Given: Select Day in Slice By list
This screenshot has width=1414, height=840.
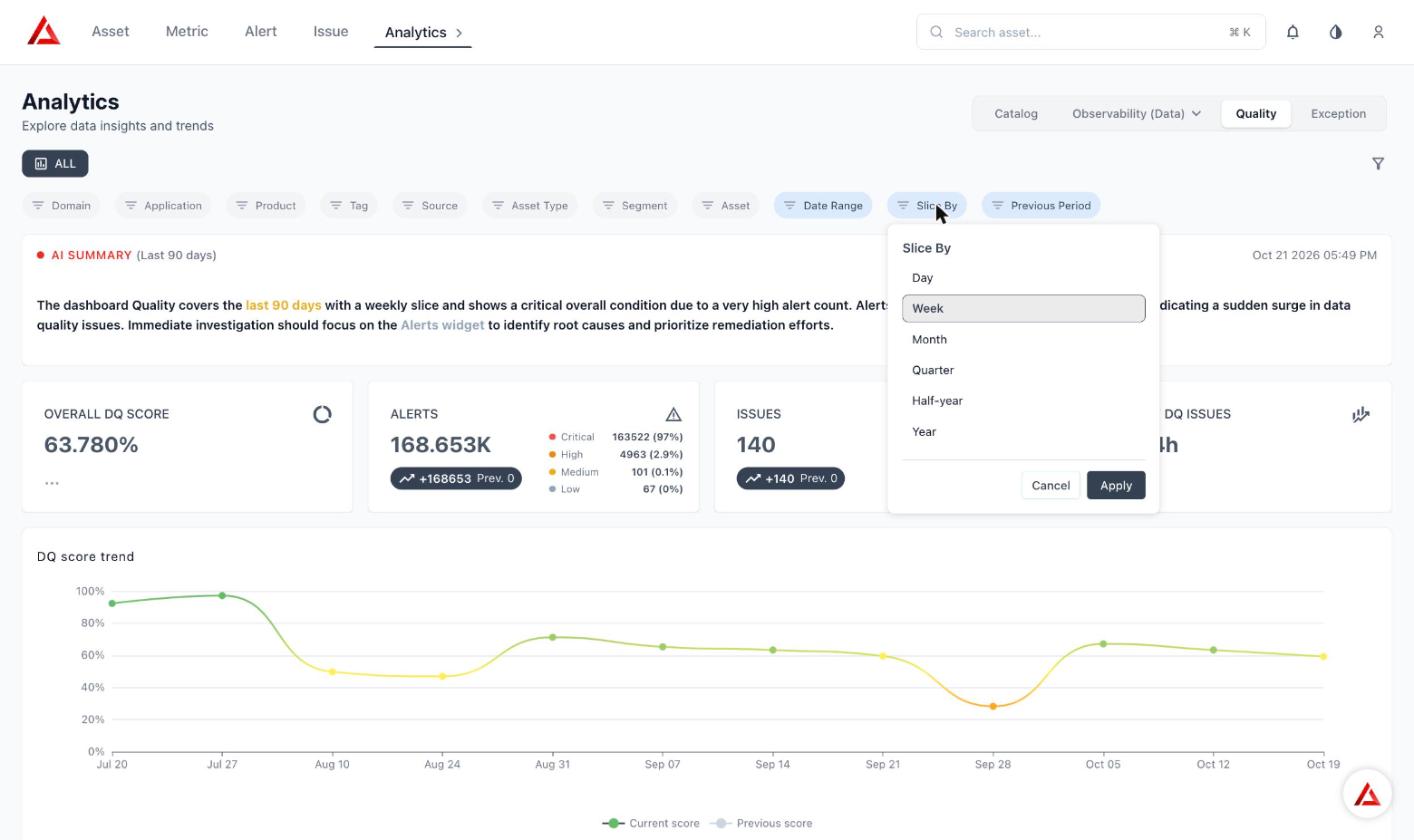Looking at the screenshot, I should (1023, 278).
